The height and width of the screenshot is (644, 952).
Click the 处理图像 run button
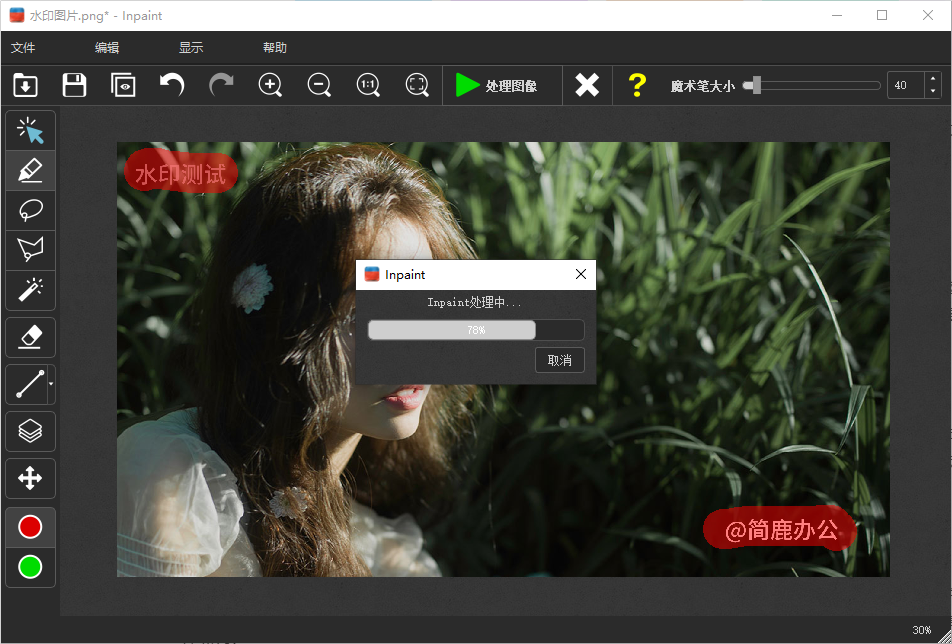(497, 86)
